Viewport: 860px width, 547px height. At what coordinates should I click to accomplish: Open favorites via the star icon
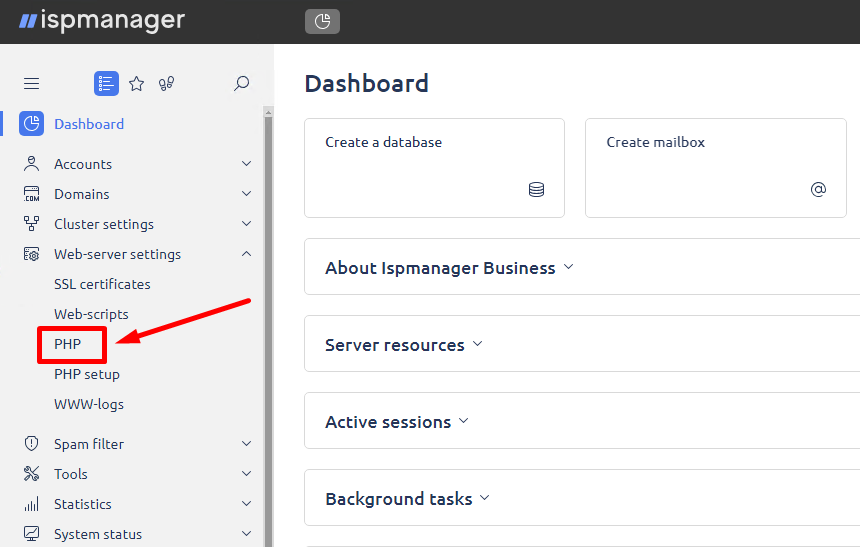[x=137, y=84]
